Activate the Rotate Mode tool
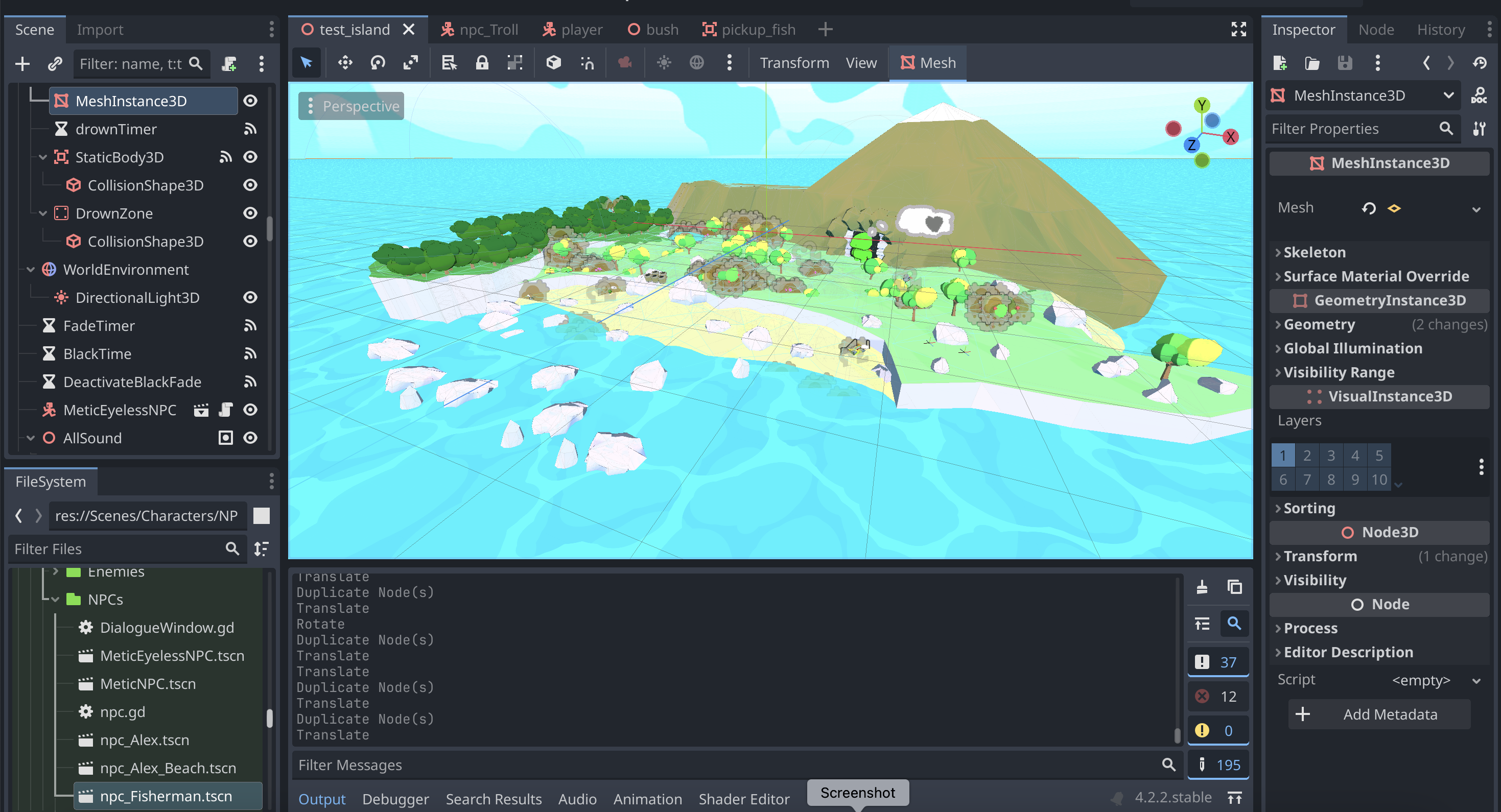This screenshot has height=812, width=1501. point(378,62)
